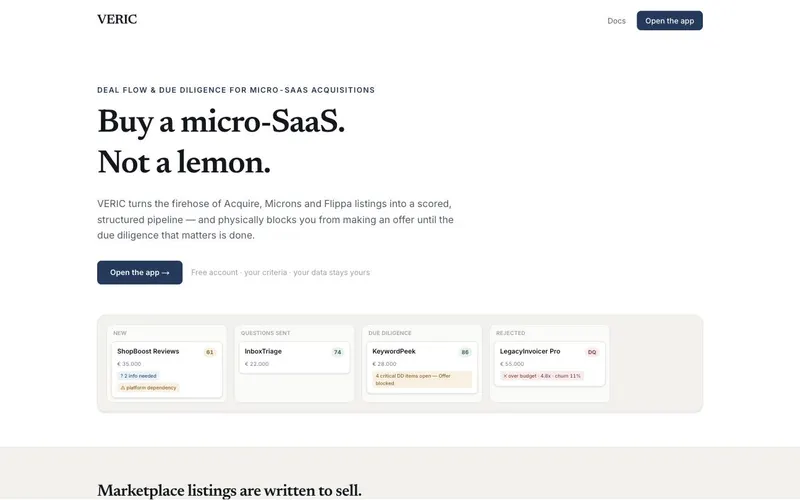Select the REJECTED column header

click(x=511, y=333)
